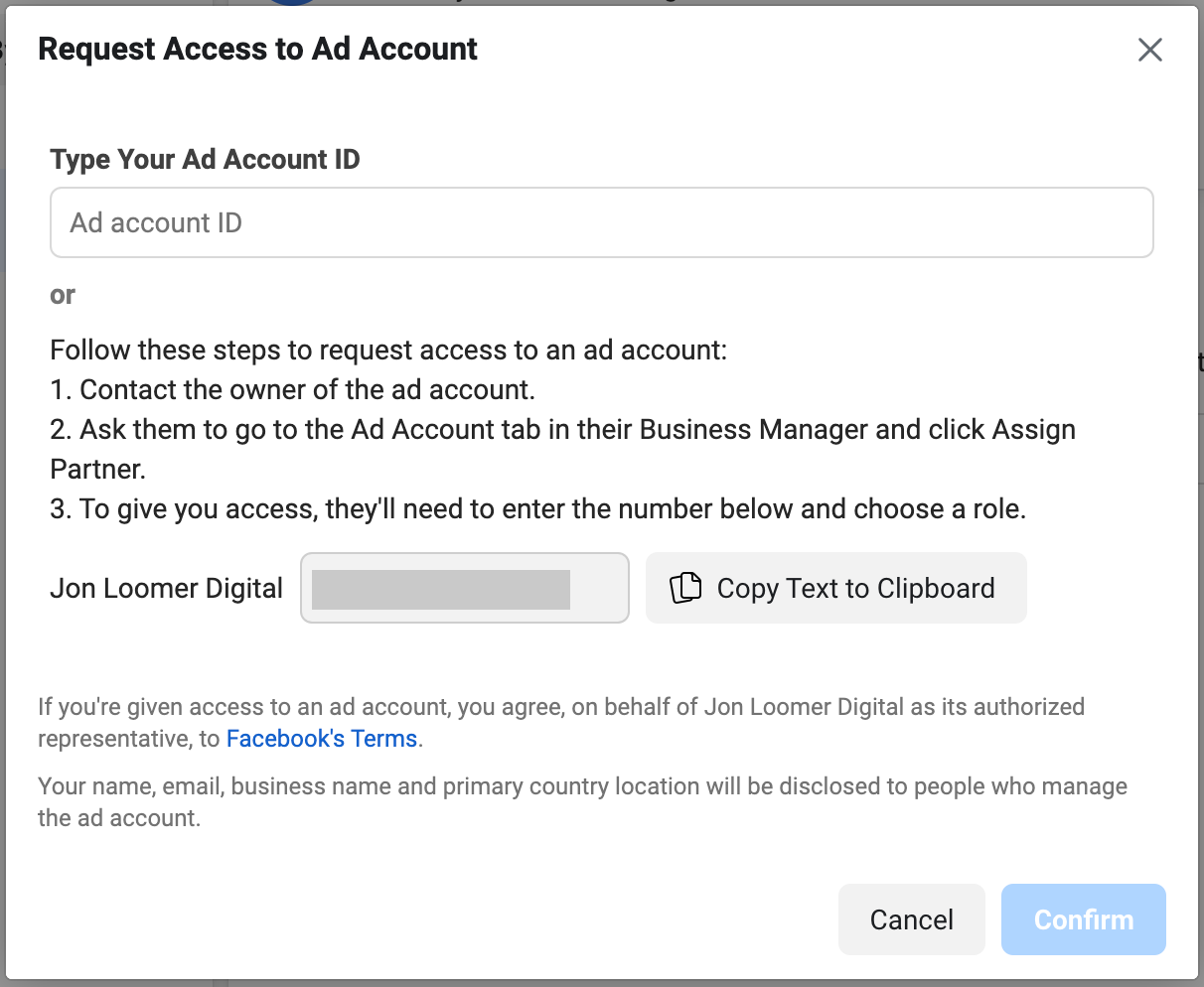This screenshot has width=1204, height=987.
Task: Click the 'Follow these steps' instruction line
Action: click(388, 351)
